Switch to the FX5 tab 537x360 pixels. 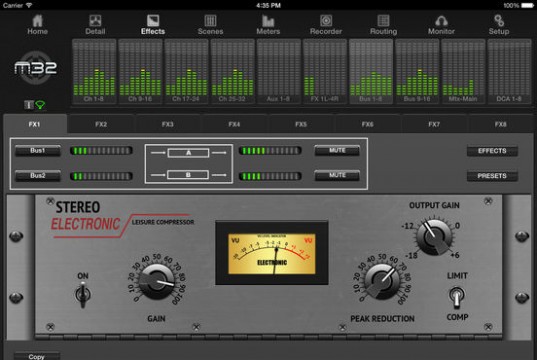coord(301,124)
